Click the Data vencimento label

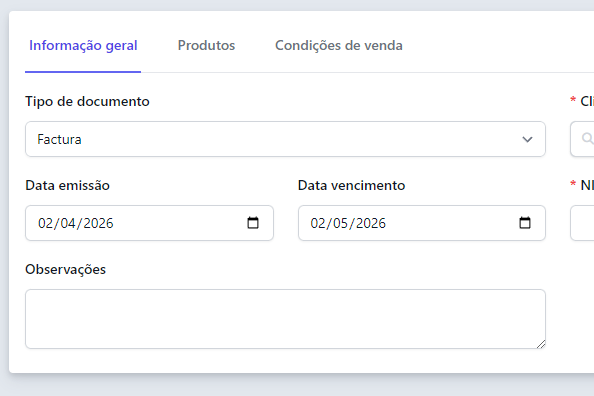point(352,186)
